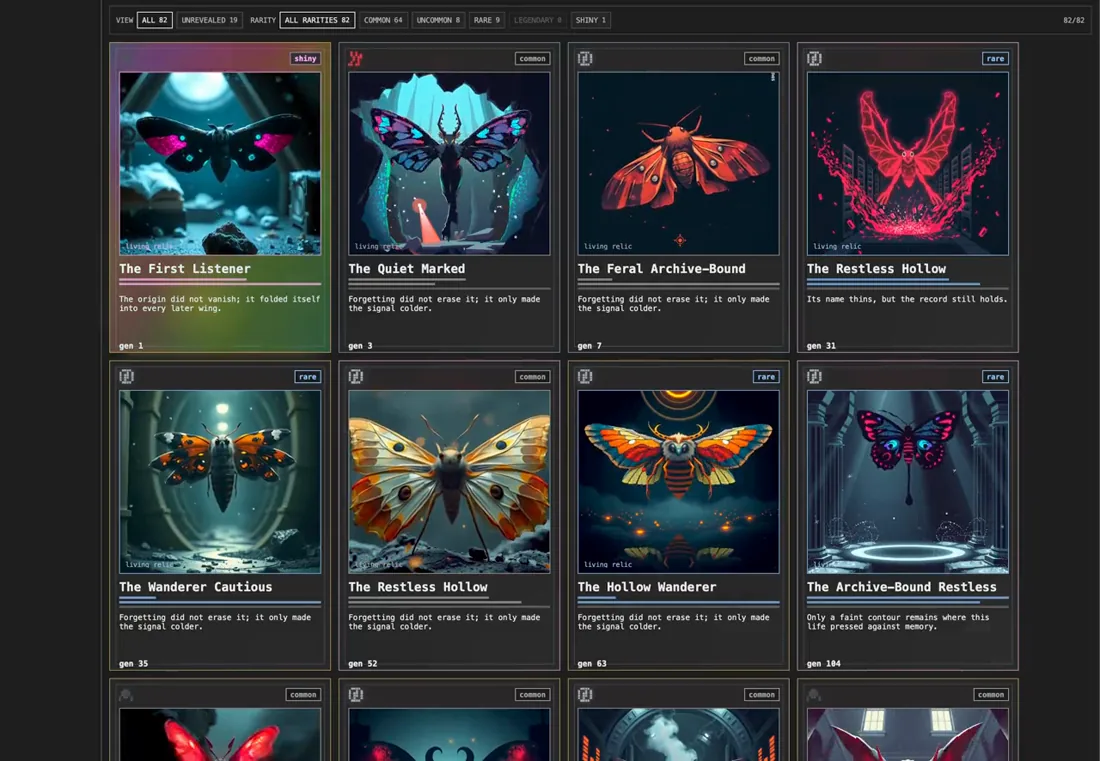
Task: Click the blue bar under The Archive-Bound Restless
Action: click(x=908, y=600)
